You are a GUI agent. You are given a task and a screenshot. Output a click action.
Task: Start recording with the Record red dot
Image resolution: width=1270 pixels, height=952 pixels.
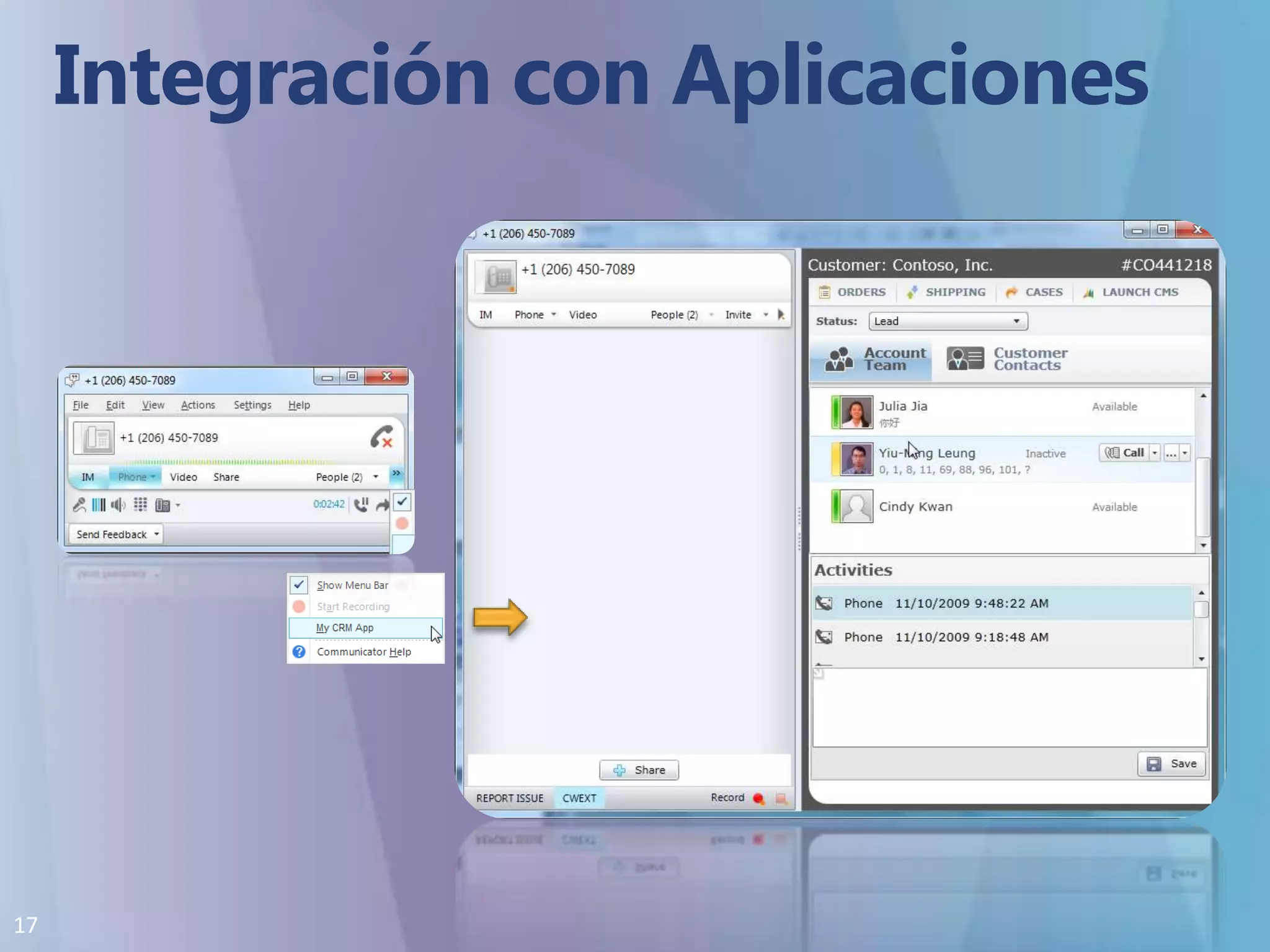(x=758, y=798)
